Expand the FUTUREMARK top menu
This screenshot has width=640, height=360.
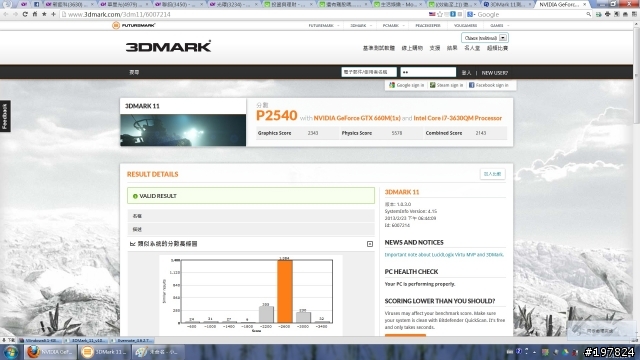[323, 25]
